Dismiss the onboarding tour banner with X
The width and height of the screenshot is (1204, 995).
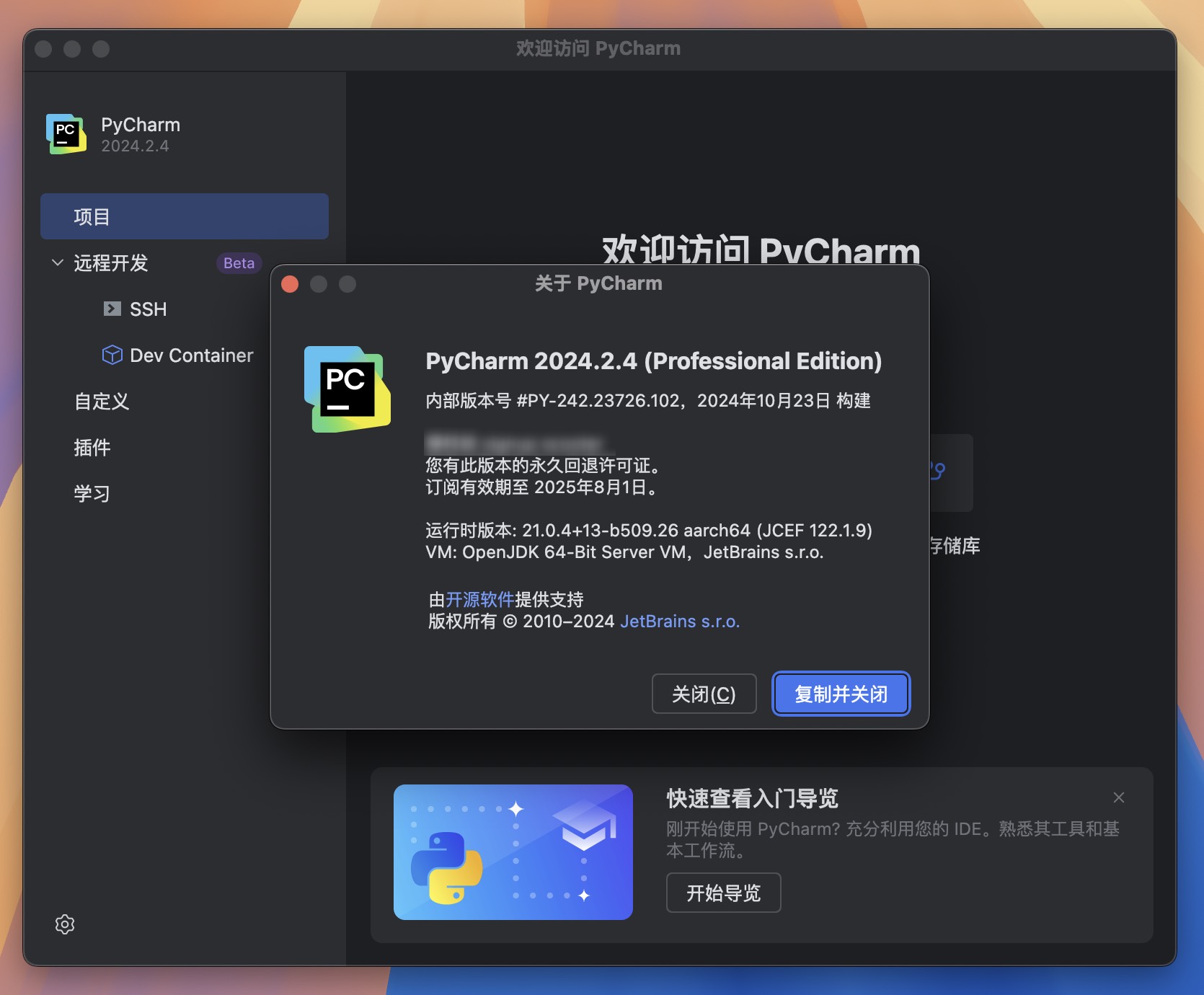point(1119,797)
